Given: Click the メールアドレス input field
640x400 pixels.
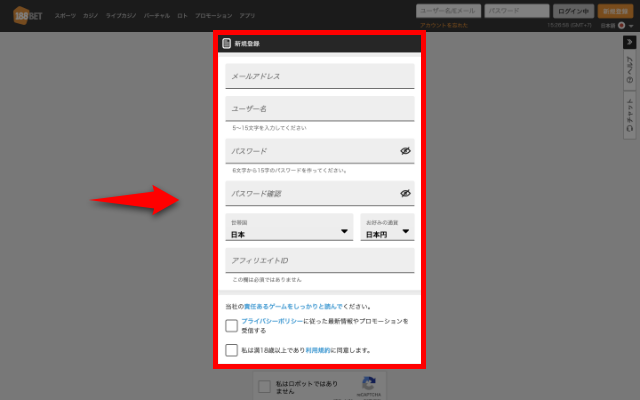Looking at the screenshot, I should [320, 76].
